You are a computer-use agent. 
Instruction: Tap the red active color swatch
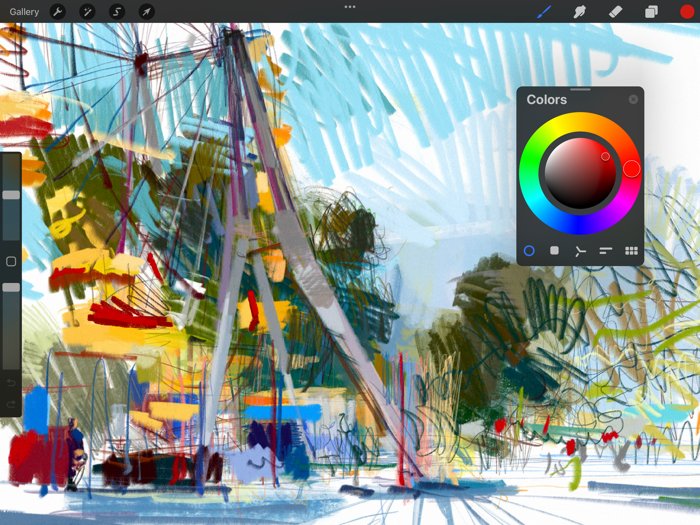pyautogui.click(x=687, y=12)
